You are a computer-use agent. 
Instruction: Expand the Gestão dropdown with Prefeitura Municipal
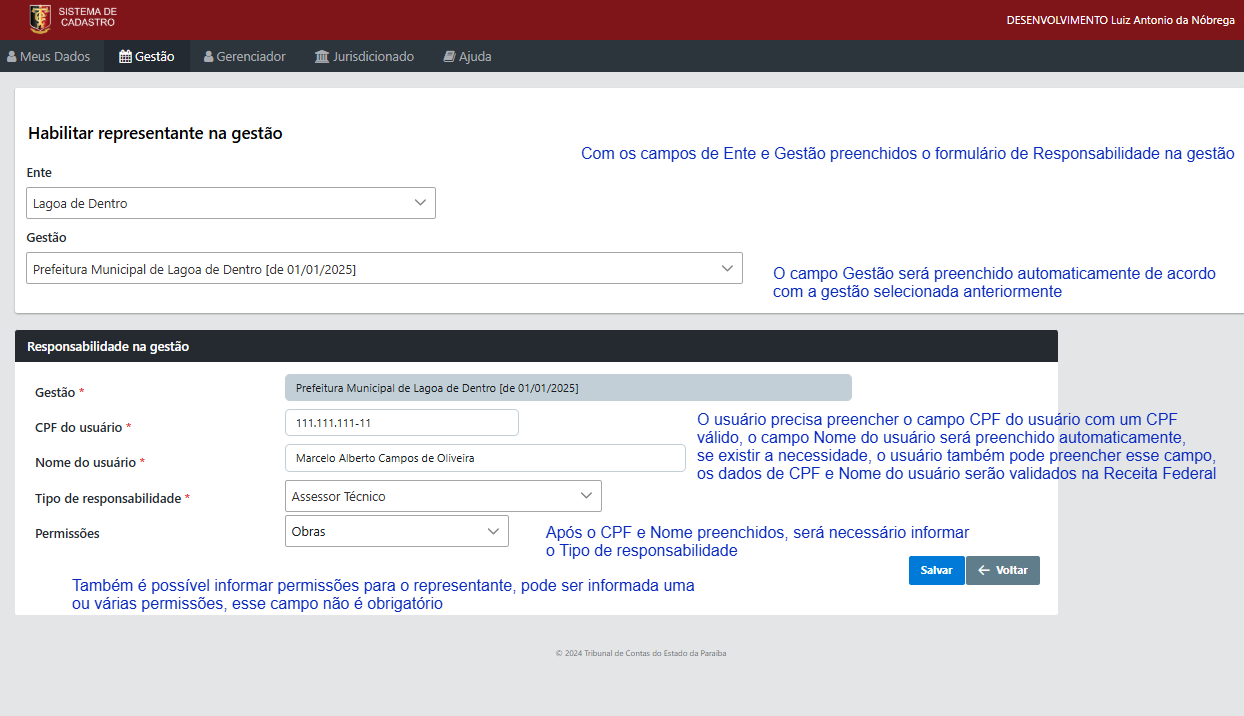coord(384,268)
